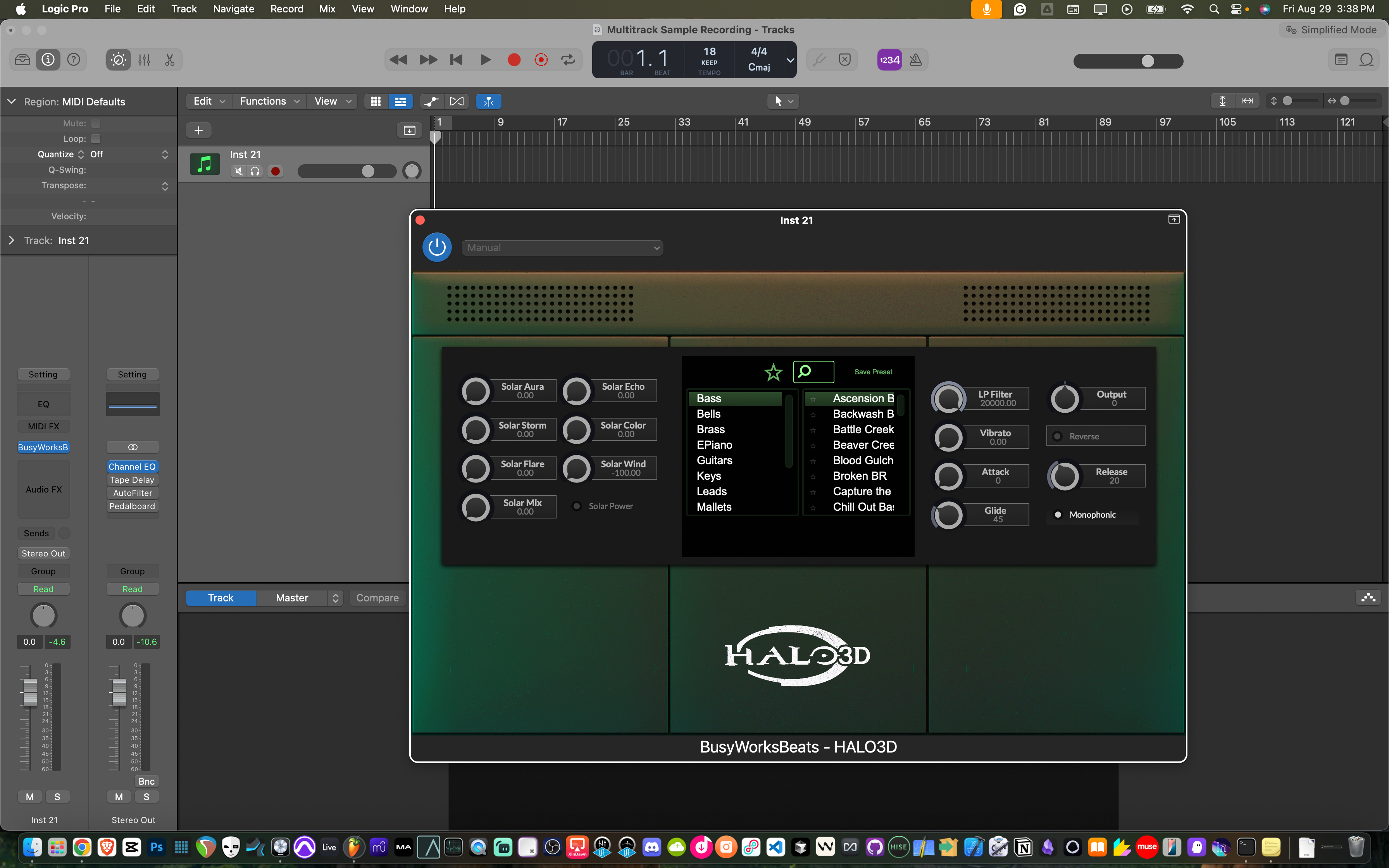Open the Navigate menu
Image resolution: width=1389 pixels, height=868 pixels.
pyautogui.click(x=233, y=9)
